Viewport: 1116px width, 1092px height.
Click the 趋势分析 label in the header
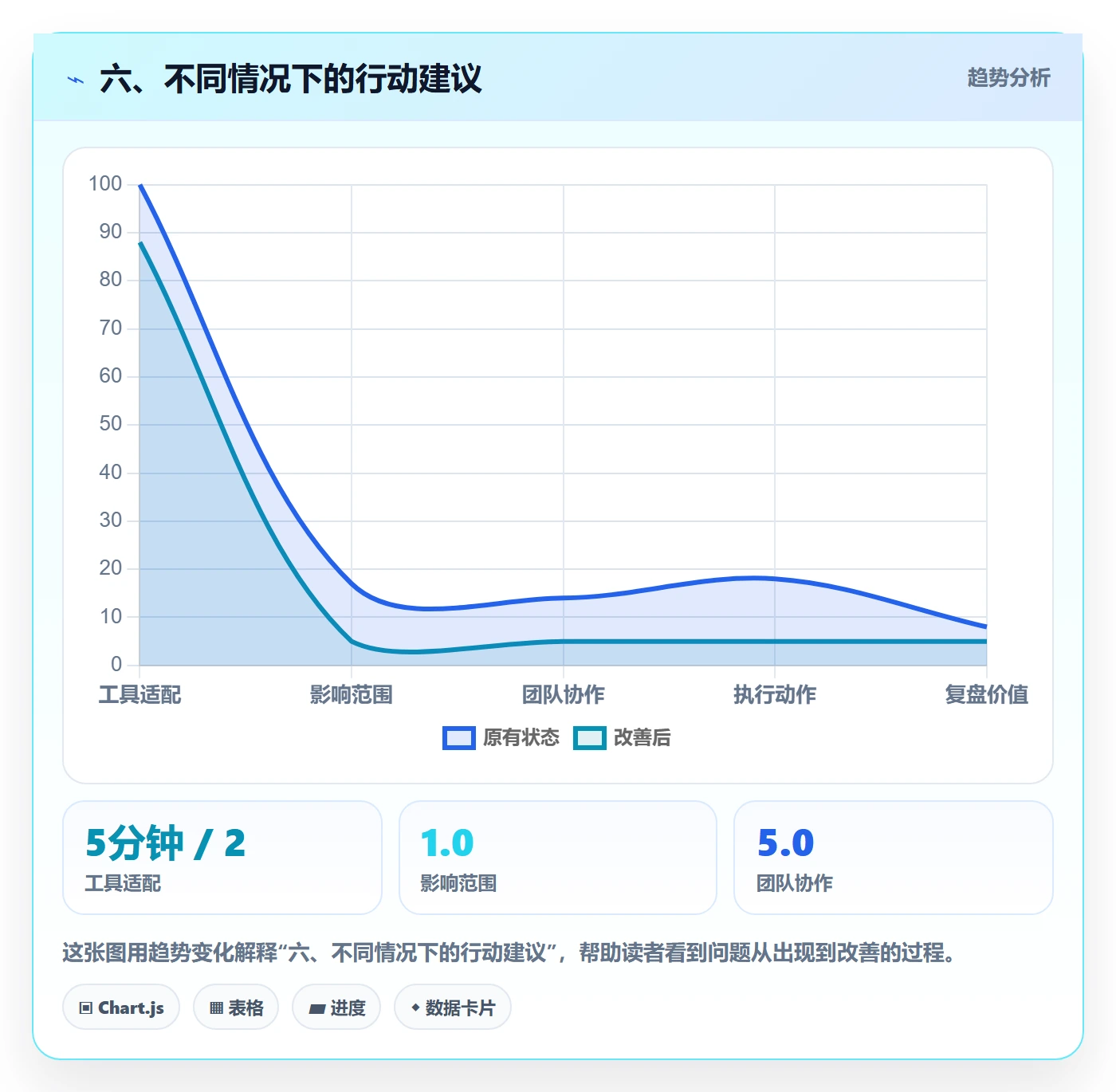(1008, 77)
